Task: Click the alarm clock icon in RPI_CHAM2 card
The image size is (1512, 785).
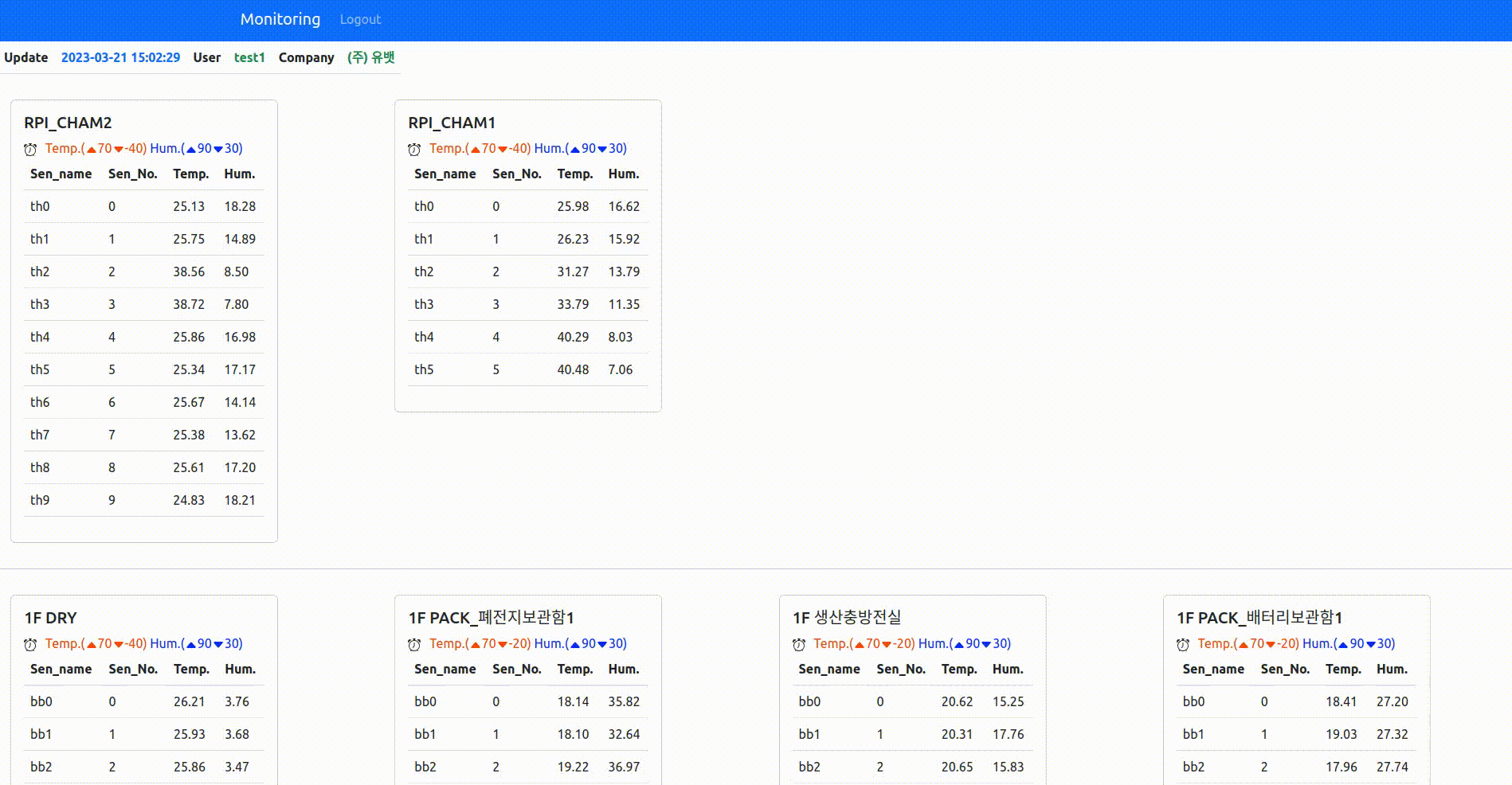Action: (30, 149)
